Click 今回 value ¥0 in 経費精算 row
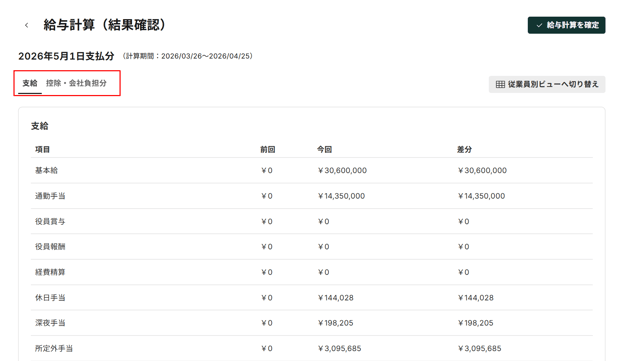 coord(324,272)
